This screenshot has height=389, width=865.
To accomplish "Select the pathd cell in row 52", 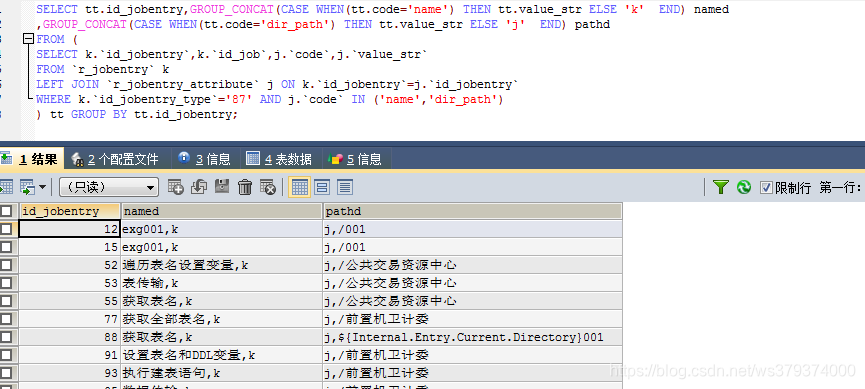I will 473,265.
